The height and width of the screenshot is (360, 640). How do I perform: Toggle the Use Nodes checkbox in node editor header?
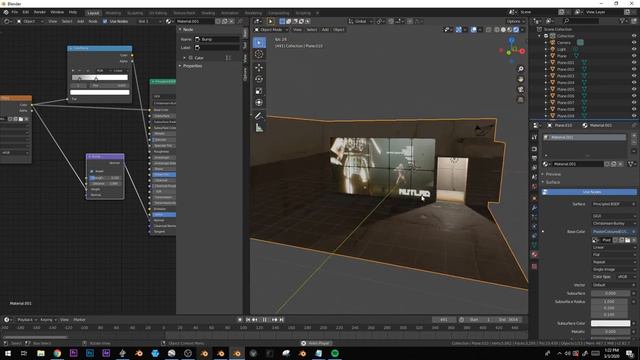click(x=105, y=21)
